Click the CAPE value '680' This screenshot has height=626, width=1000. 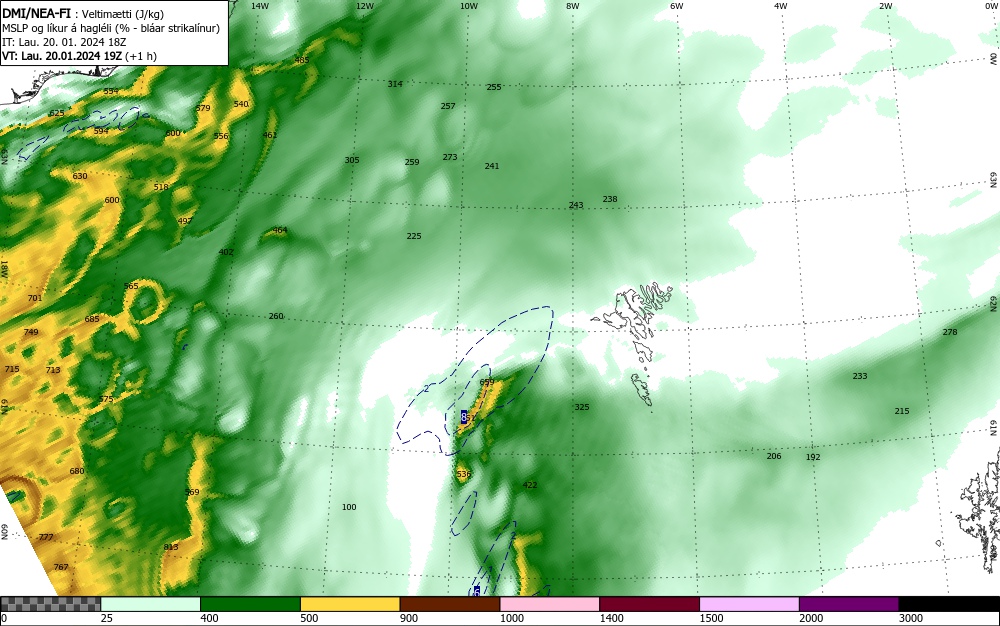[77, 471]
